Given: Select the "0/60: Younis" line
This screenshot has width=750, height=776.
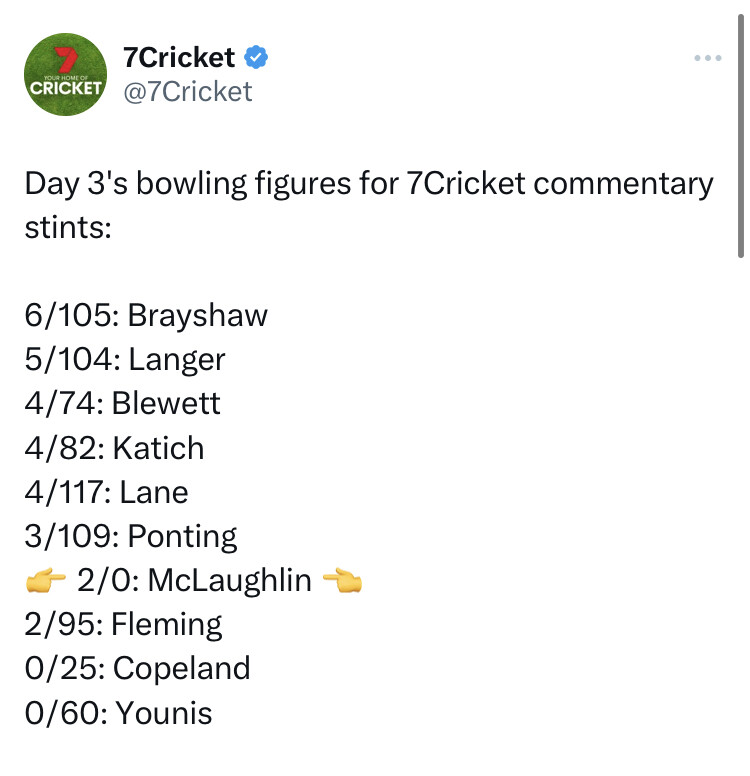Looking at the screenshot, I should point(118,713).
